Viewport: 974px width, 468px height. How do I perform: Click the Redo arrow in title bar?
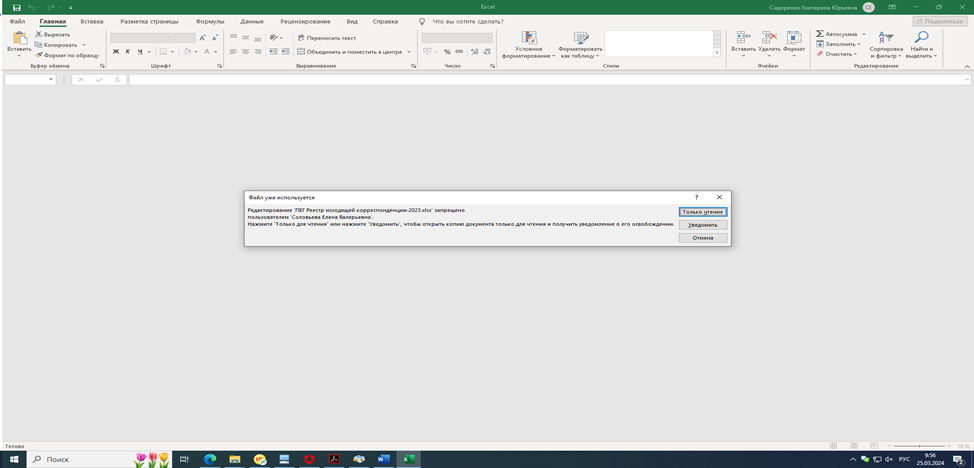click(52, 7)
